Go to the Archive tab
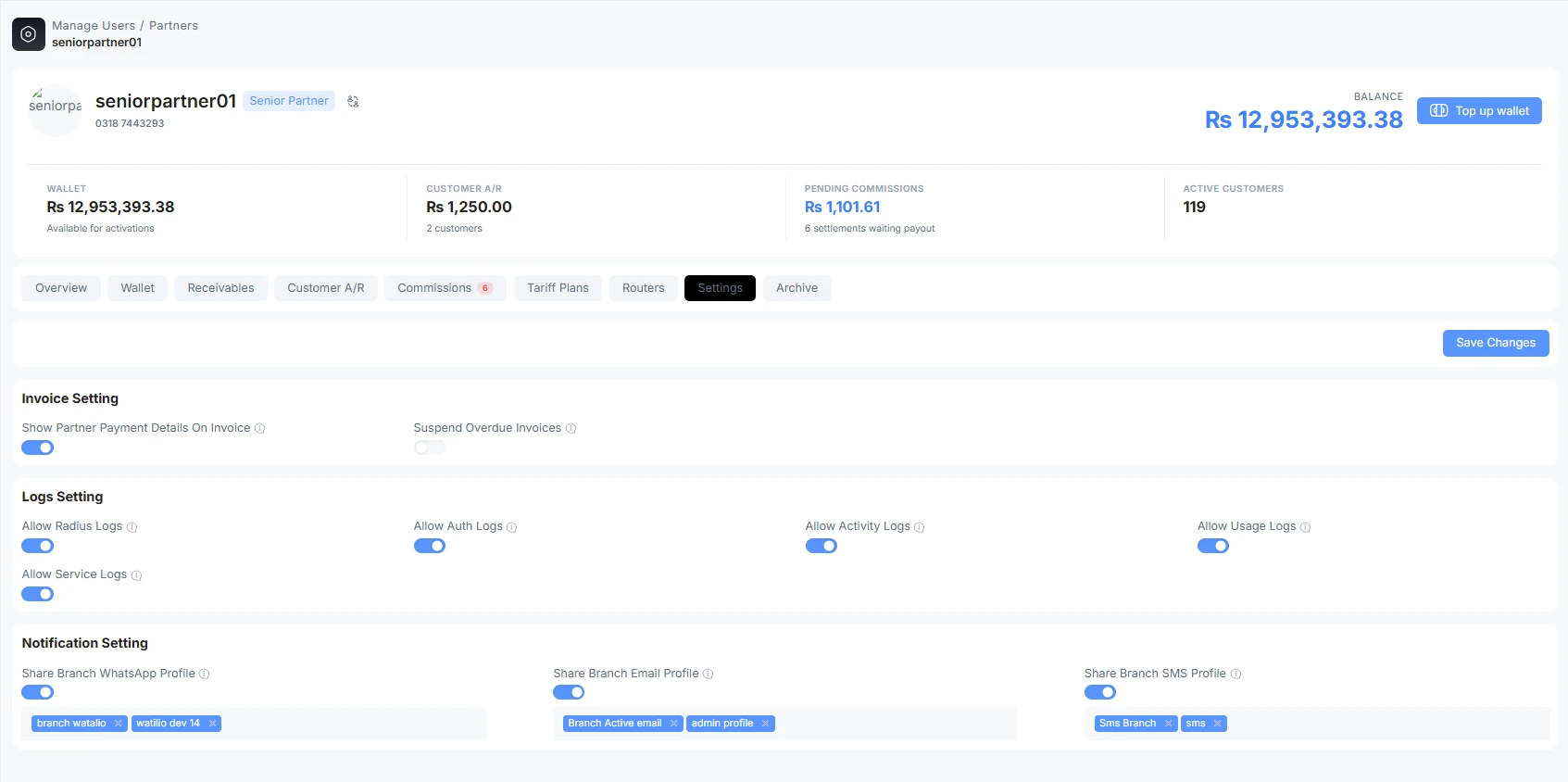1568x782 pixels. pyautogui.click(x=797, y=288)
